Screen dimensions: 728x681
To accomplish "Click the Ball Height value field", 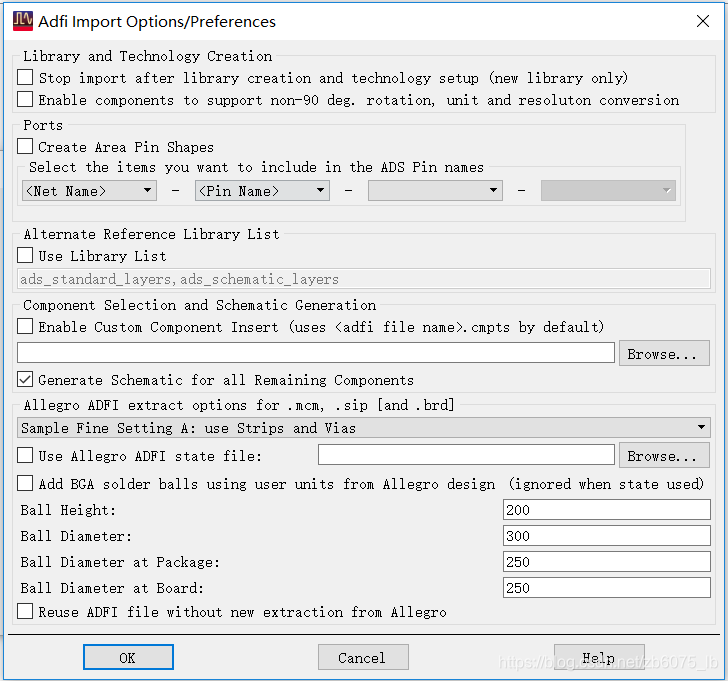I will (x=607, y=510).
